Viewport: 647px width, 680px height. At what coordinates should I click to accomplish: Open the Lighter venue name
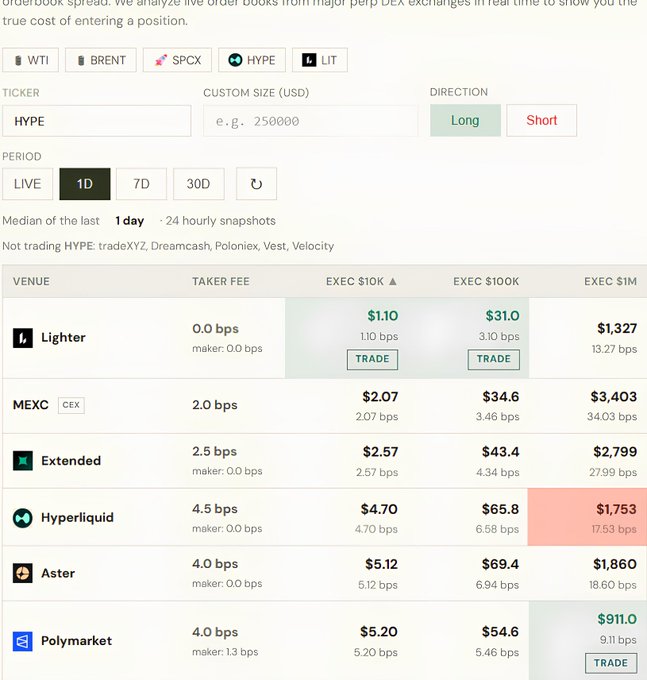(63, 337)
